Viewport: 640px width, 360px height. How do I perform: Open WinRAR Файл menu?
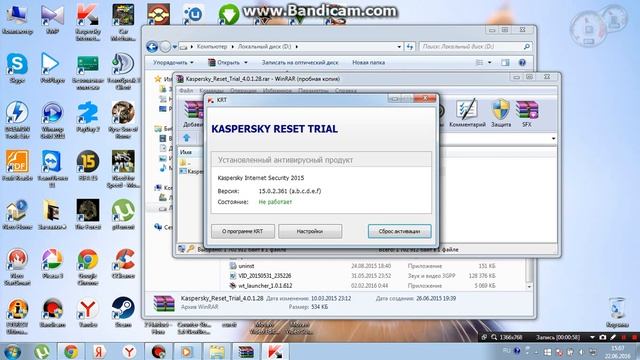tap(186, 91)
